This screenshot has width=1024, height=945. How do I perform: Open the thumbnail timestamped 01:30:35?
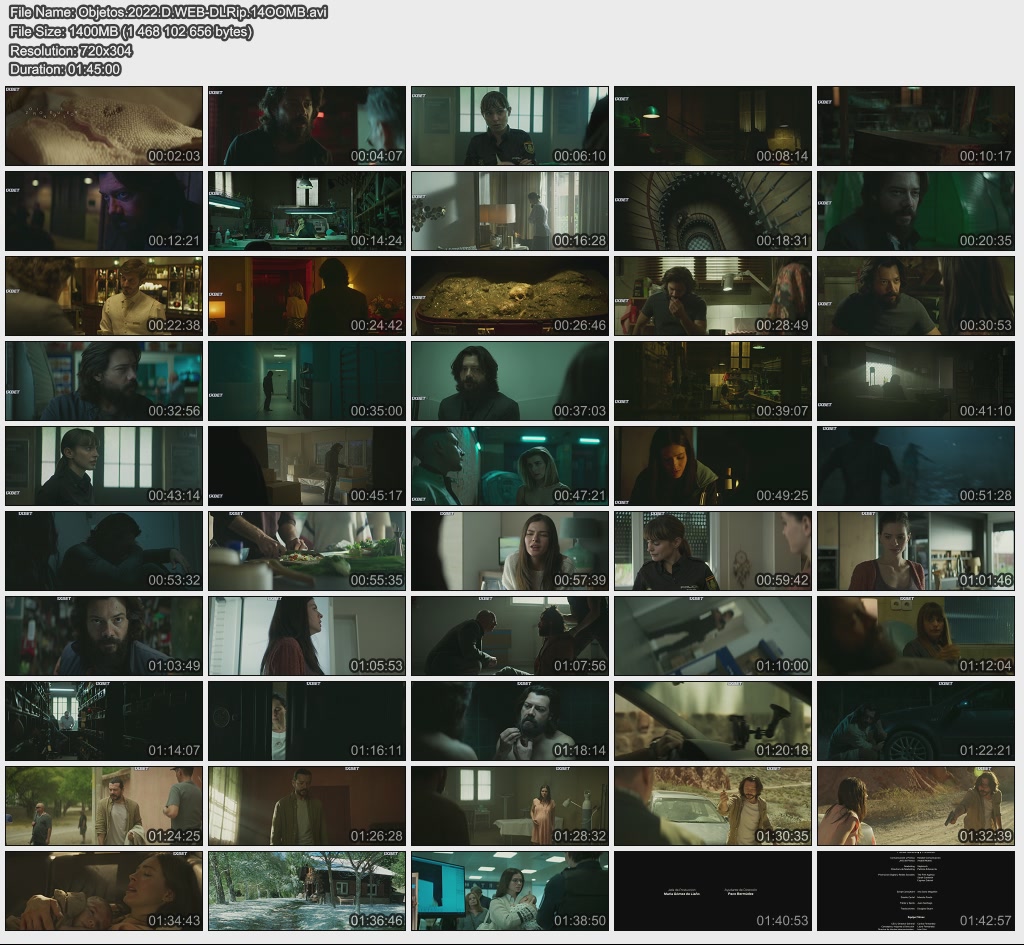pos(712,806)
